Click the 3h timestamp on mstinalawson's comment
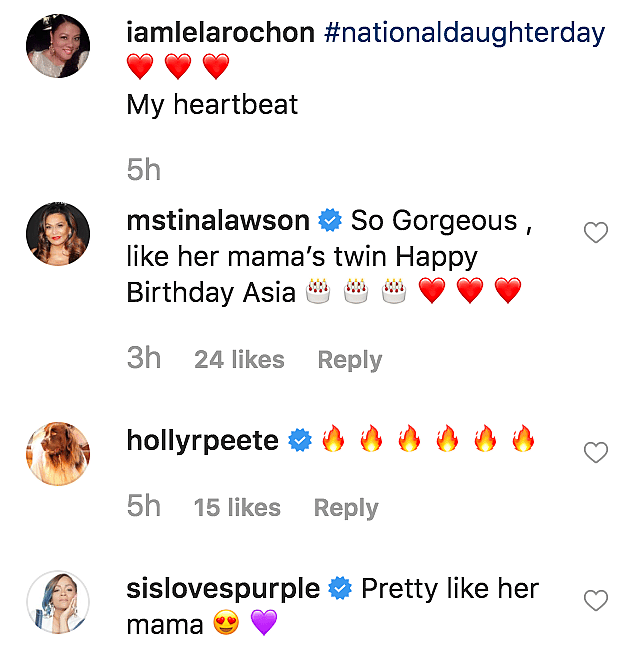Image resolution: width=634 pixels, height=672 pixels. (144, 359)
